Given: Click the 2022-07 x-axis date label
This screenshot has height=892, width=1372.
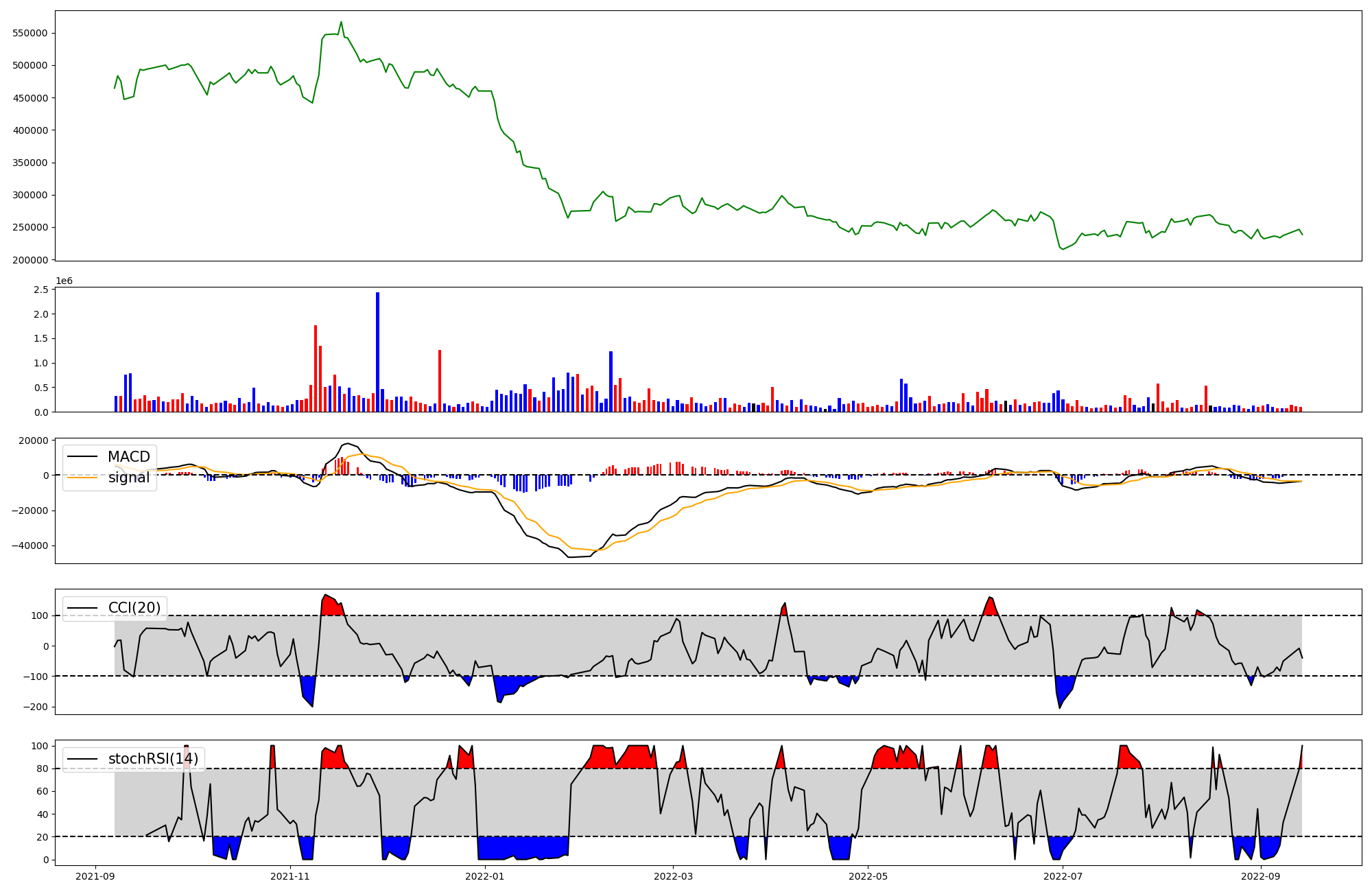Looking at the screenshot, I should coord(1063,876).
